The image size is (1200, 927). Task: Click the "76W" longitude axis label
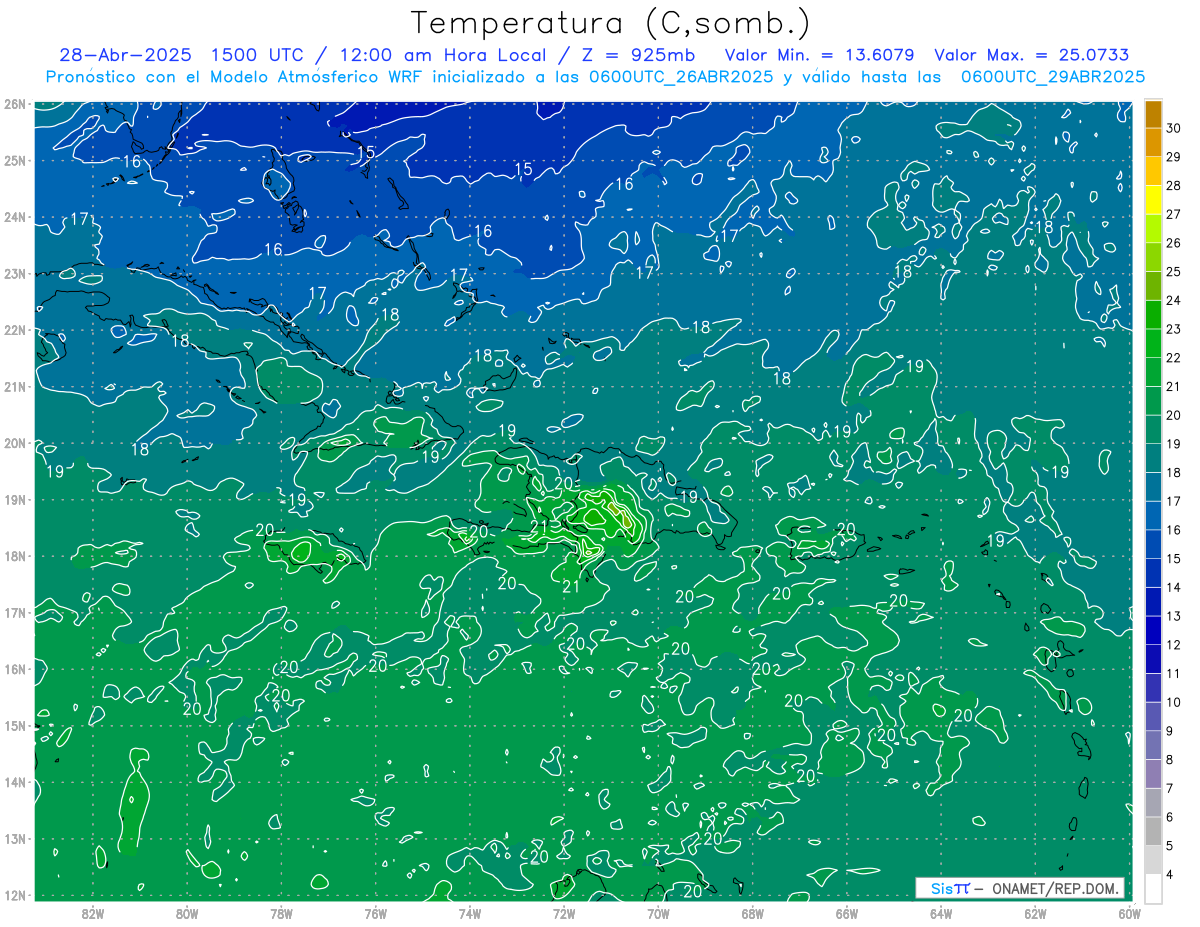(x=375, y=913)
